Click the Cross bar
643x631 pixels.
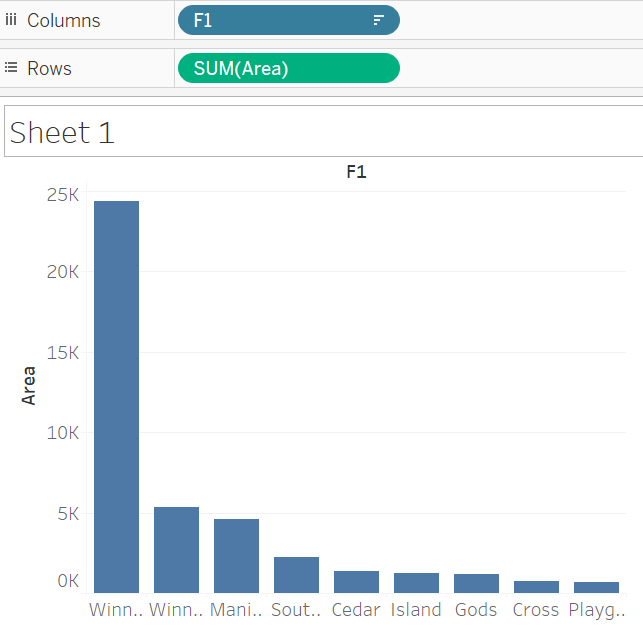536,587
